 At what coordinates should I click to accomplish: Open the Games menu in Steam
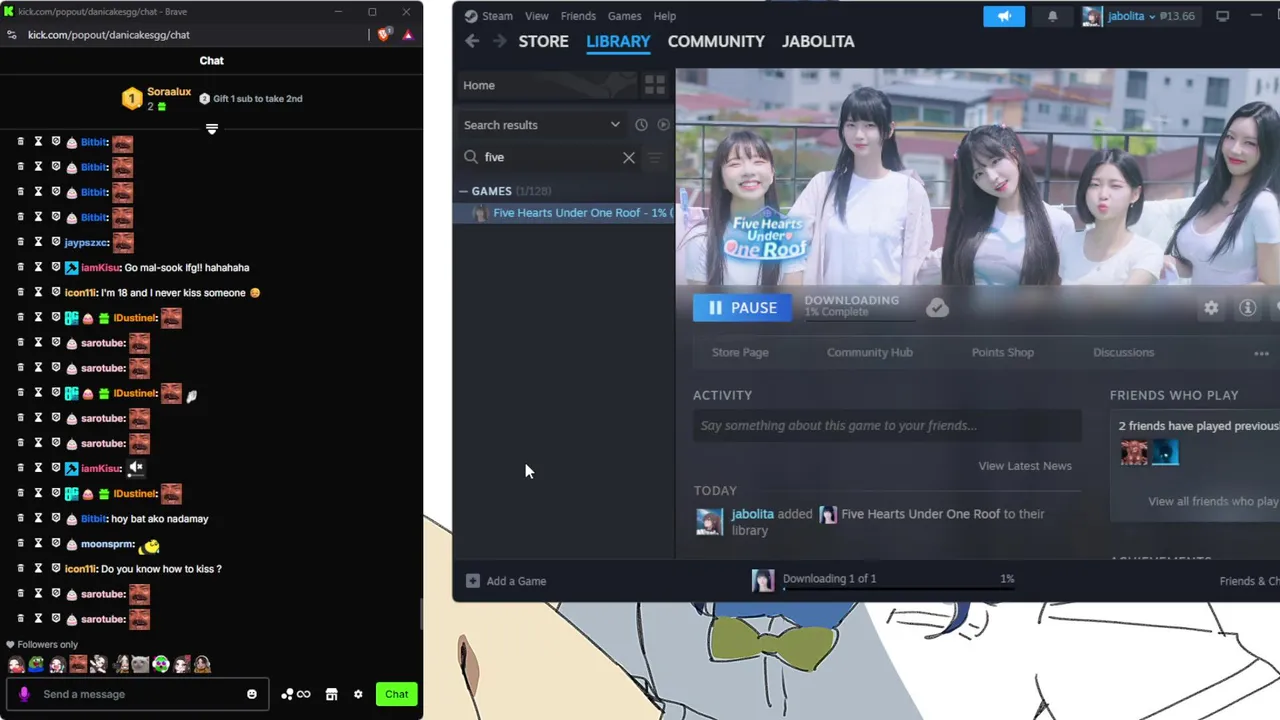(x=625, y=16)
